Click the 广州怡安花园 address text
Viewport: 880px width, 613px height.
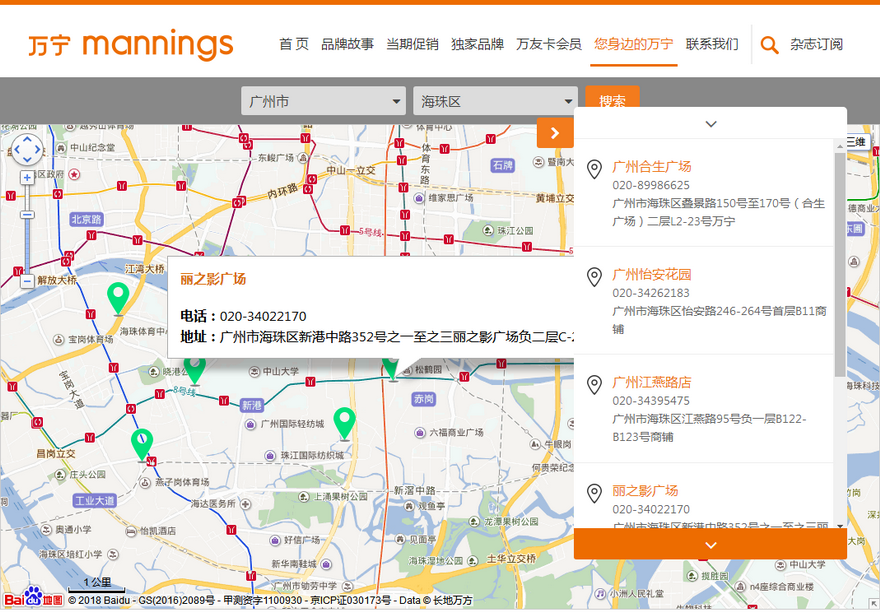tap(719, 320)
